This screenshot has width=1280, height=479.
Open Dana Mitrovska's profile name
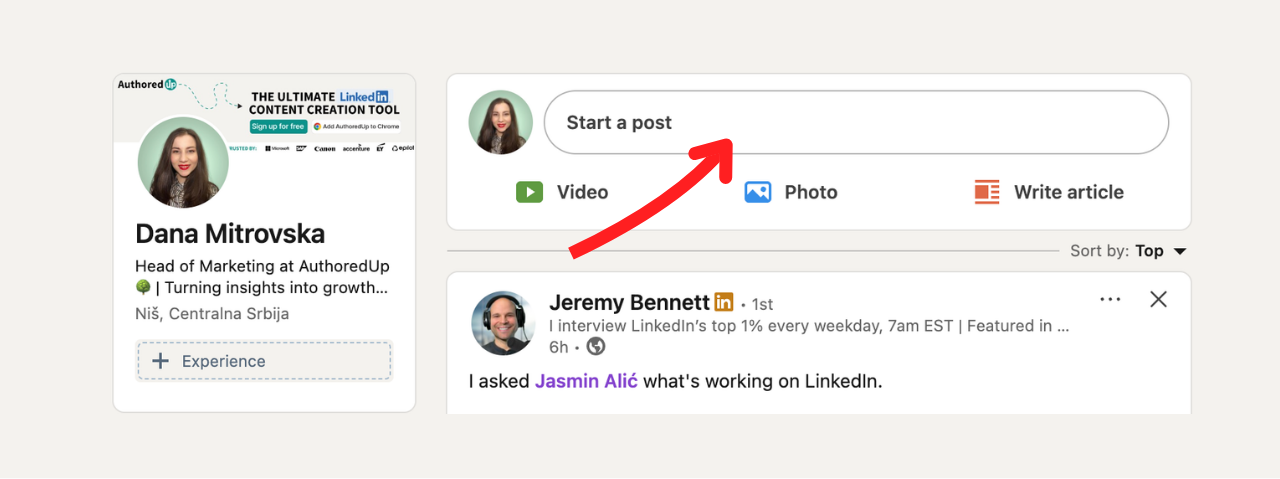pos(230,234)
